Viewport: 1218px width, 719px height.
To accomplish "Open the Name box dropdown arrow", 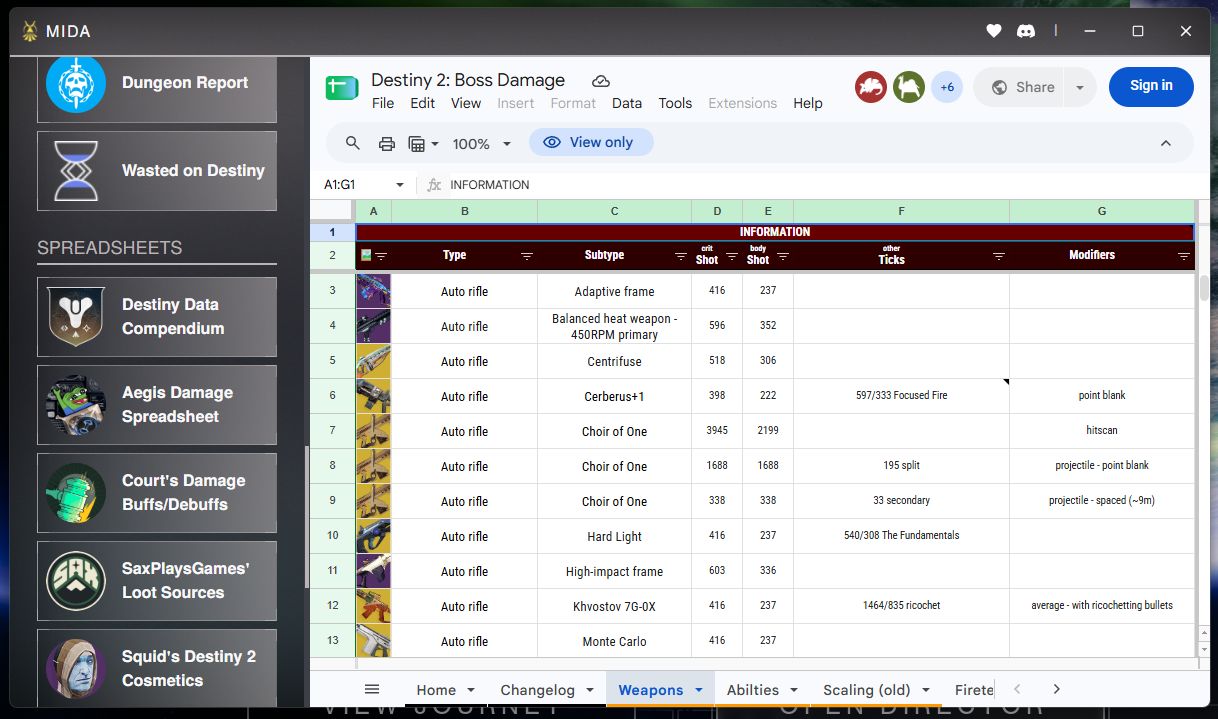I will click(400, 185).
